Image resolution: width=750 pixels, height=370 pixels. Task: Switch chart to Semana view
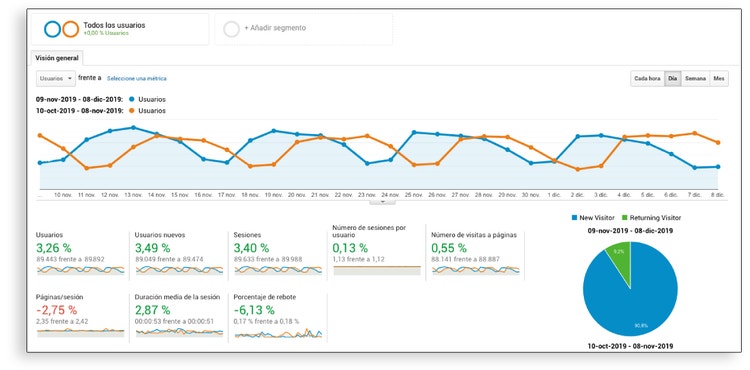tap(695, 78)
